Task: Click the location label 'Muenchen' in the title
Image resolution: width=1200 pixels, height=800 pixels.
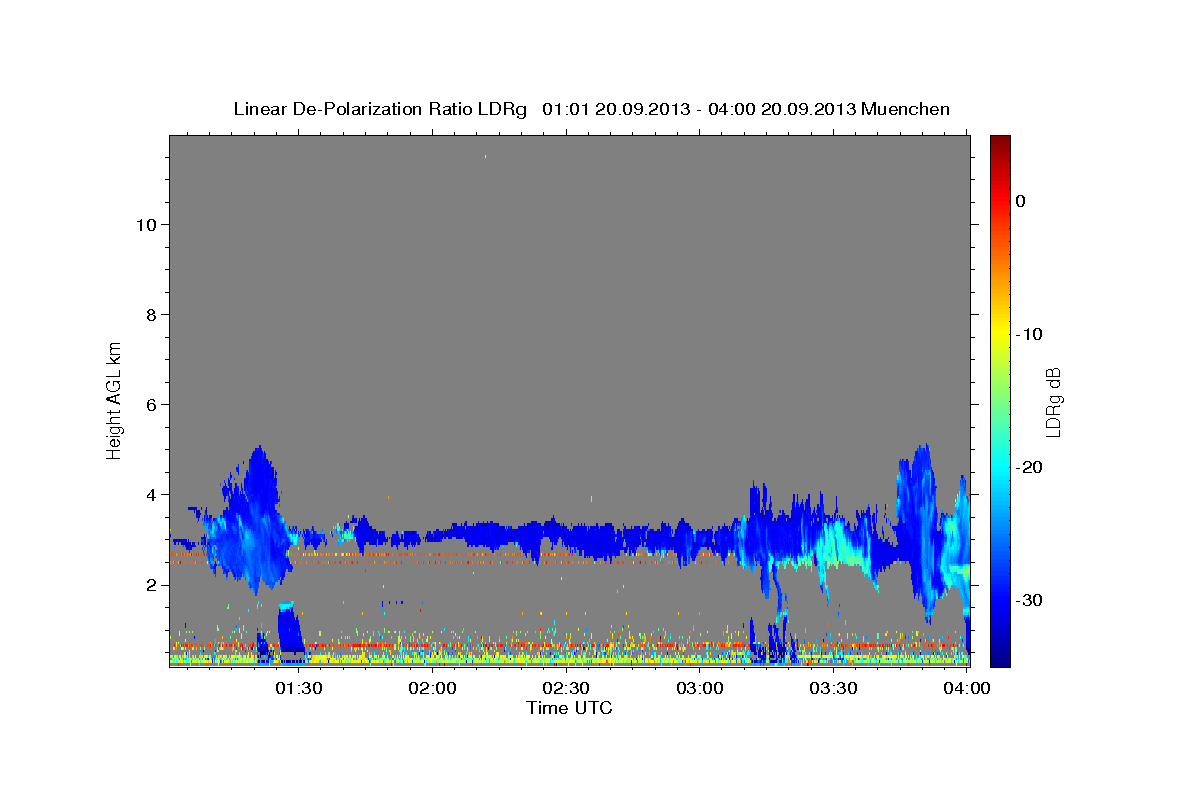Action: click(x=907, y=109)
